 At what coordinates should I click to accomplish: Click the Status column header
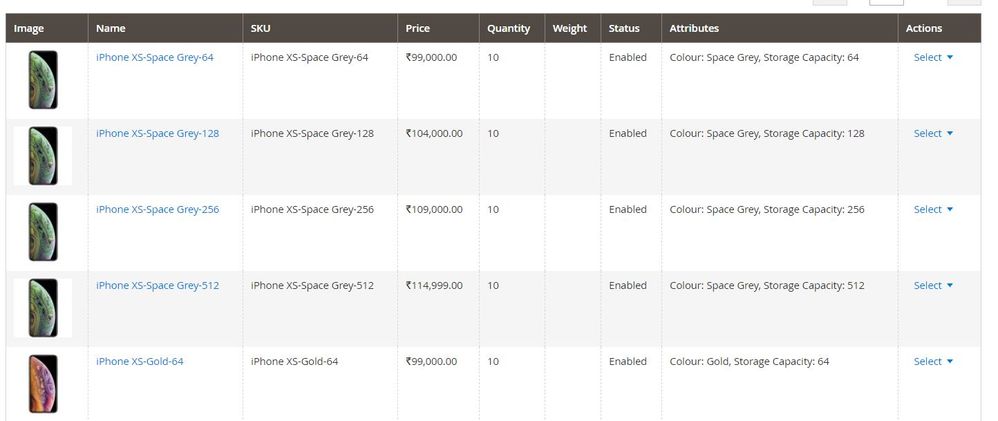pyautogui.click(x=624, y=28)
